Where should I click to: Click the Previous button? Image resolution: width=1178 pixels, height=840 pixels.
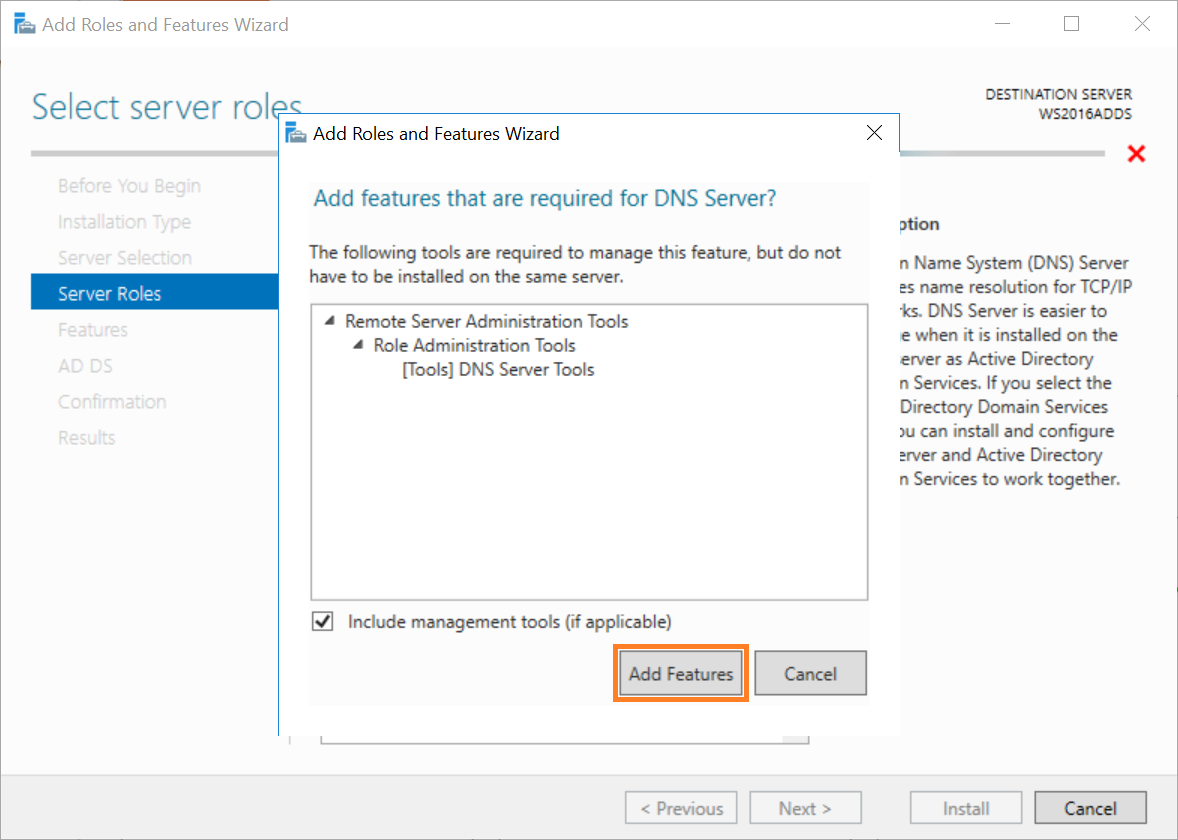681,808
